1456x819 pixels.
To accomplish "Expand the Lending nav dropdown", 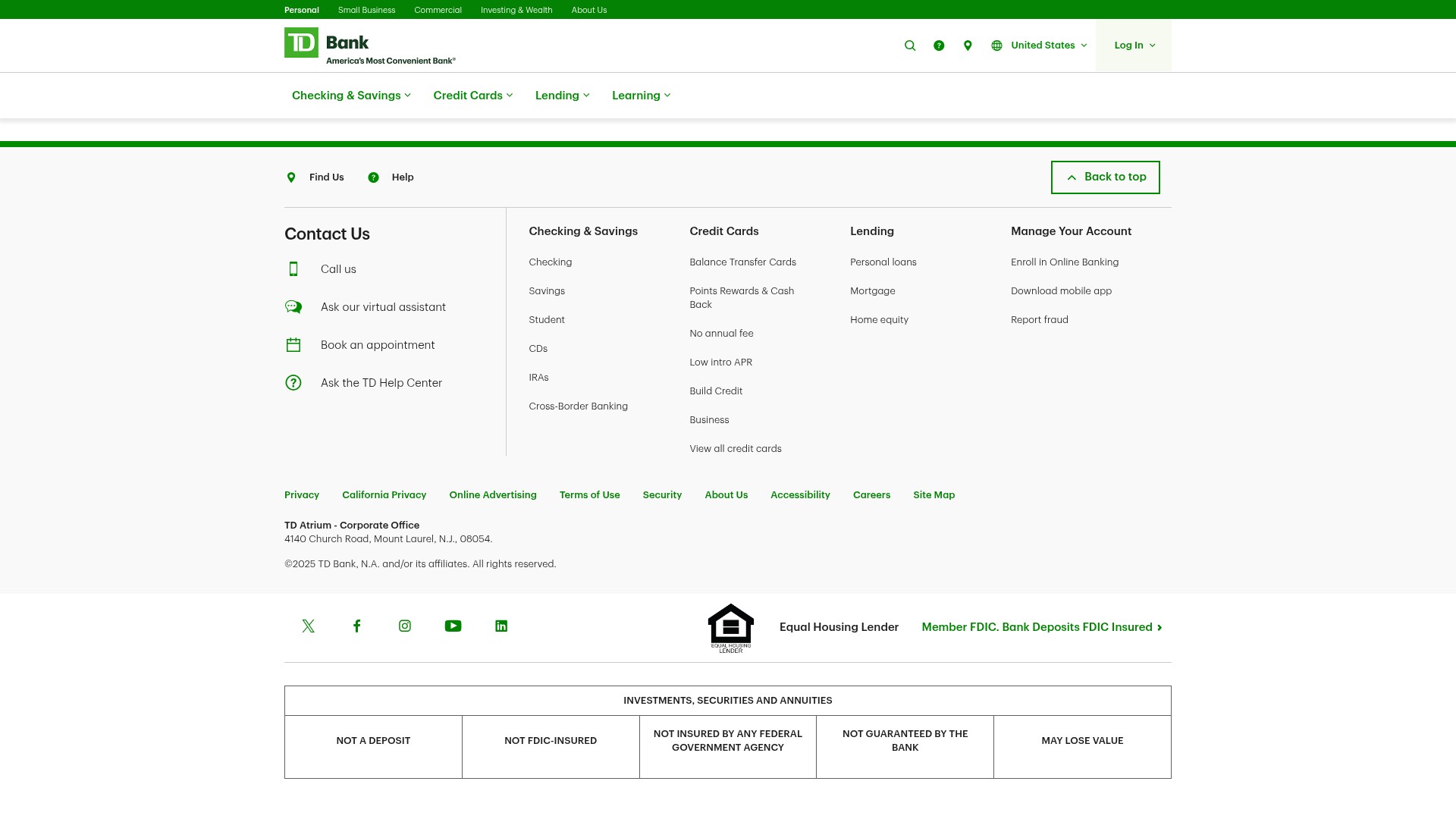I will (563, 96).
